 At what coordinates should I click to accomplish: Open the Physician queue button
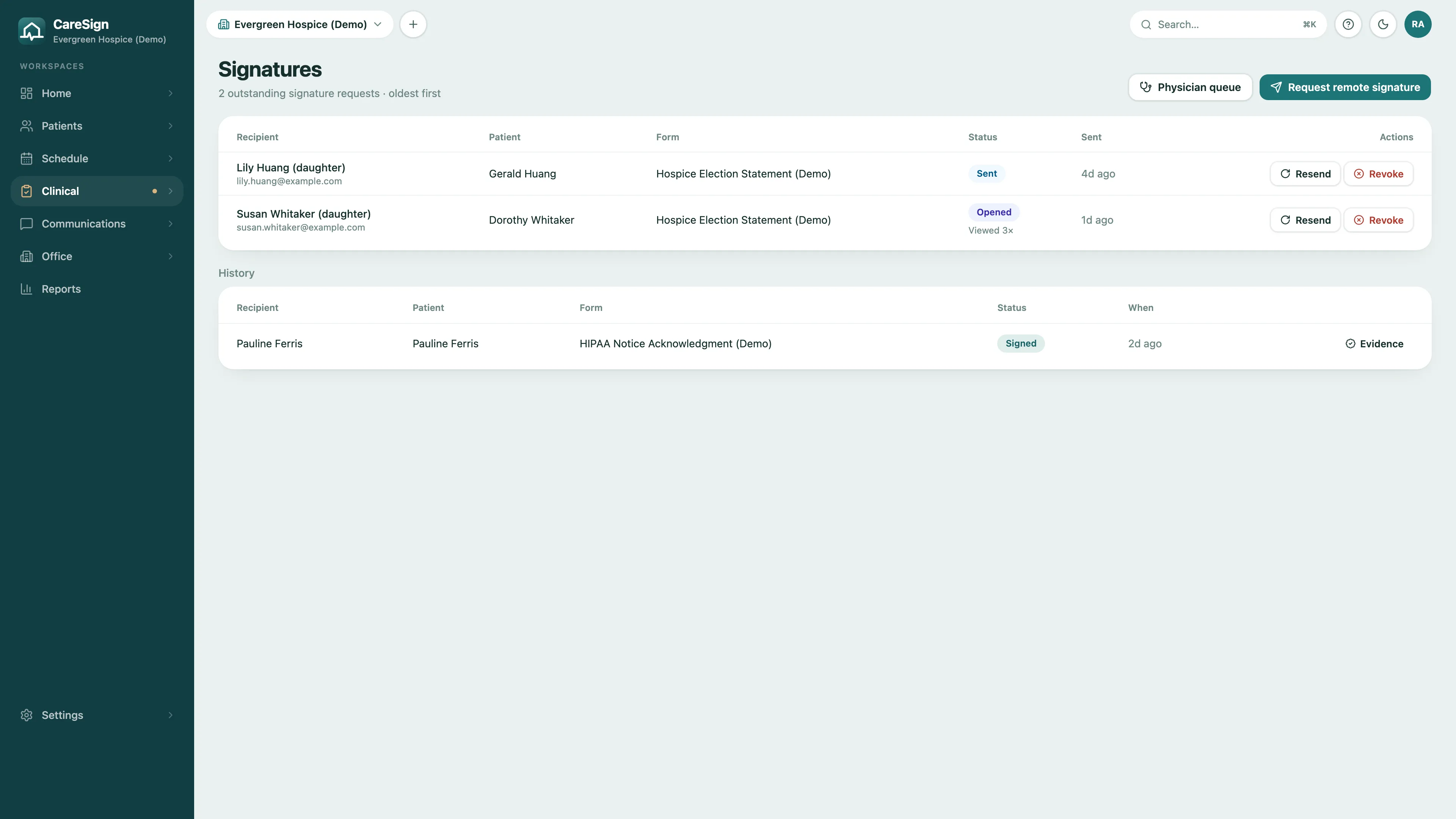[x=1190, y=87]
